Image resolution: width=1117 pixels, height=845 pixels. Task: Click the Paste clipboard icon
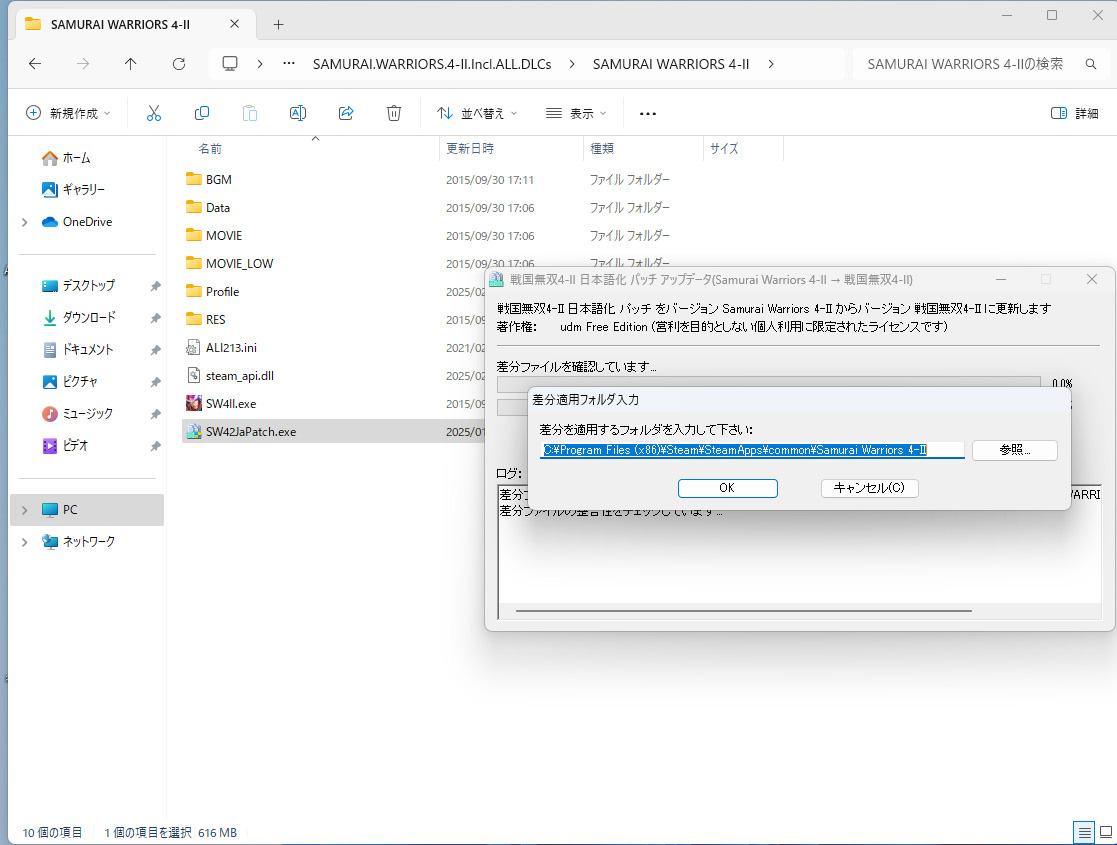coord(249,113)
